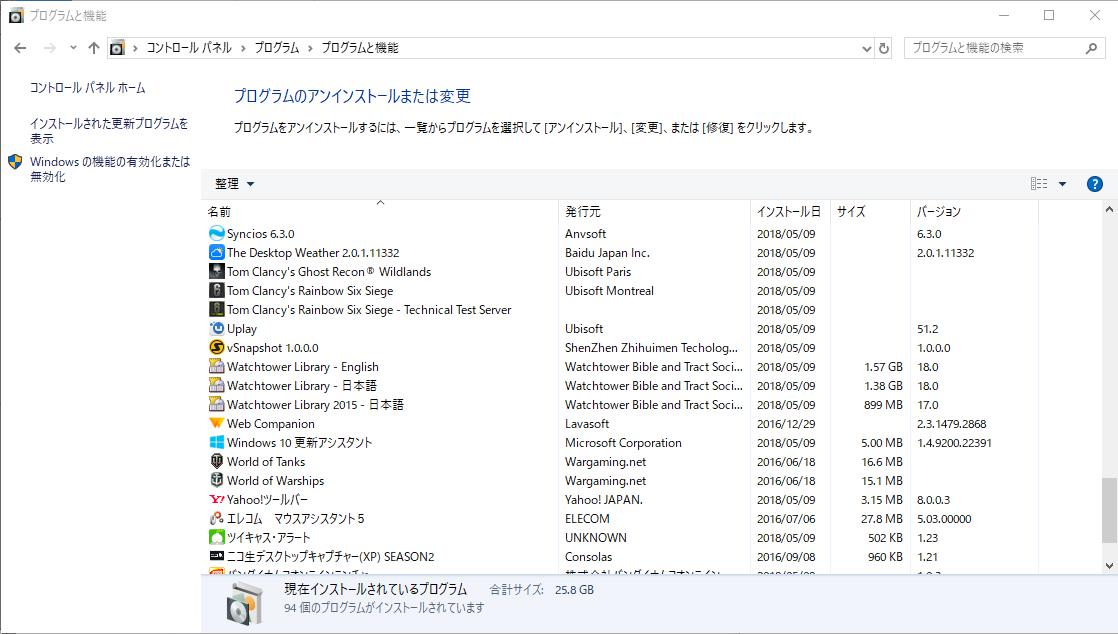1118x634 pixels.
Task: Click publisher Microsoft Corporation
Action: click(x=623, y=443)
